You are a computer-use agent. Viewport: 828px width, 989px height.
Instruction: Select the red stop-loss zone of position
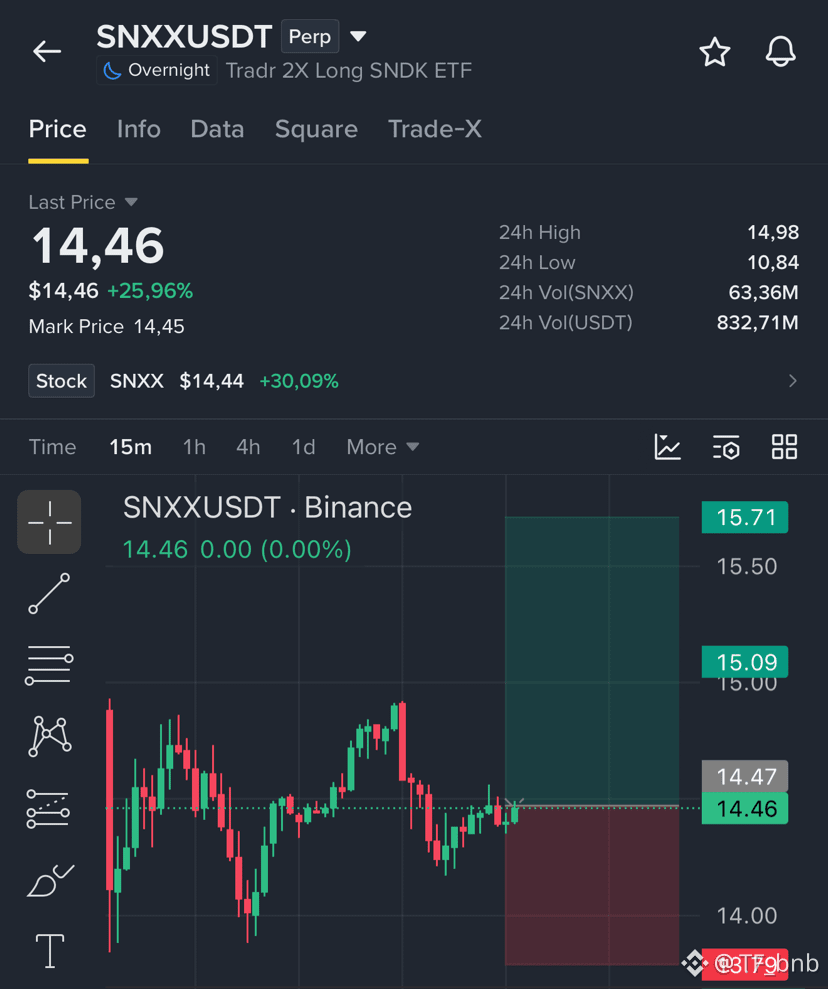592,886
